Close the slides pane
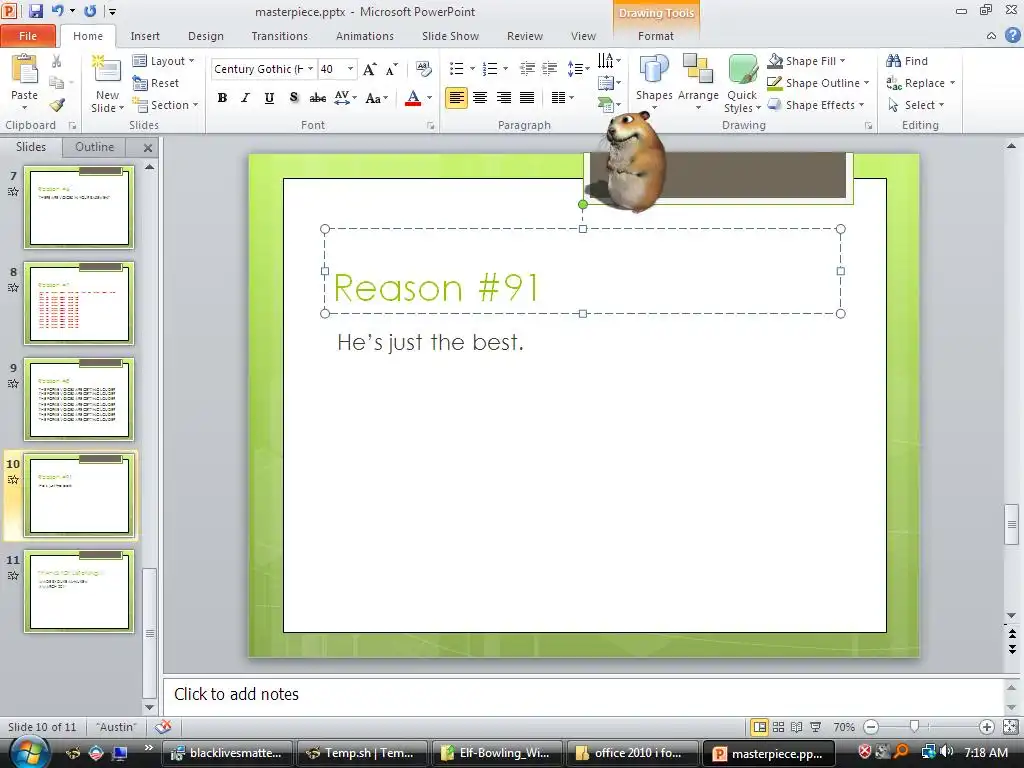The image size is (1024, 768). (x=148, y=148)
